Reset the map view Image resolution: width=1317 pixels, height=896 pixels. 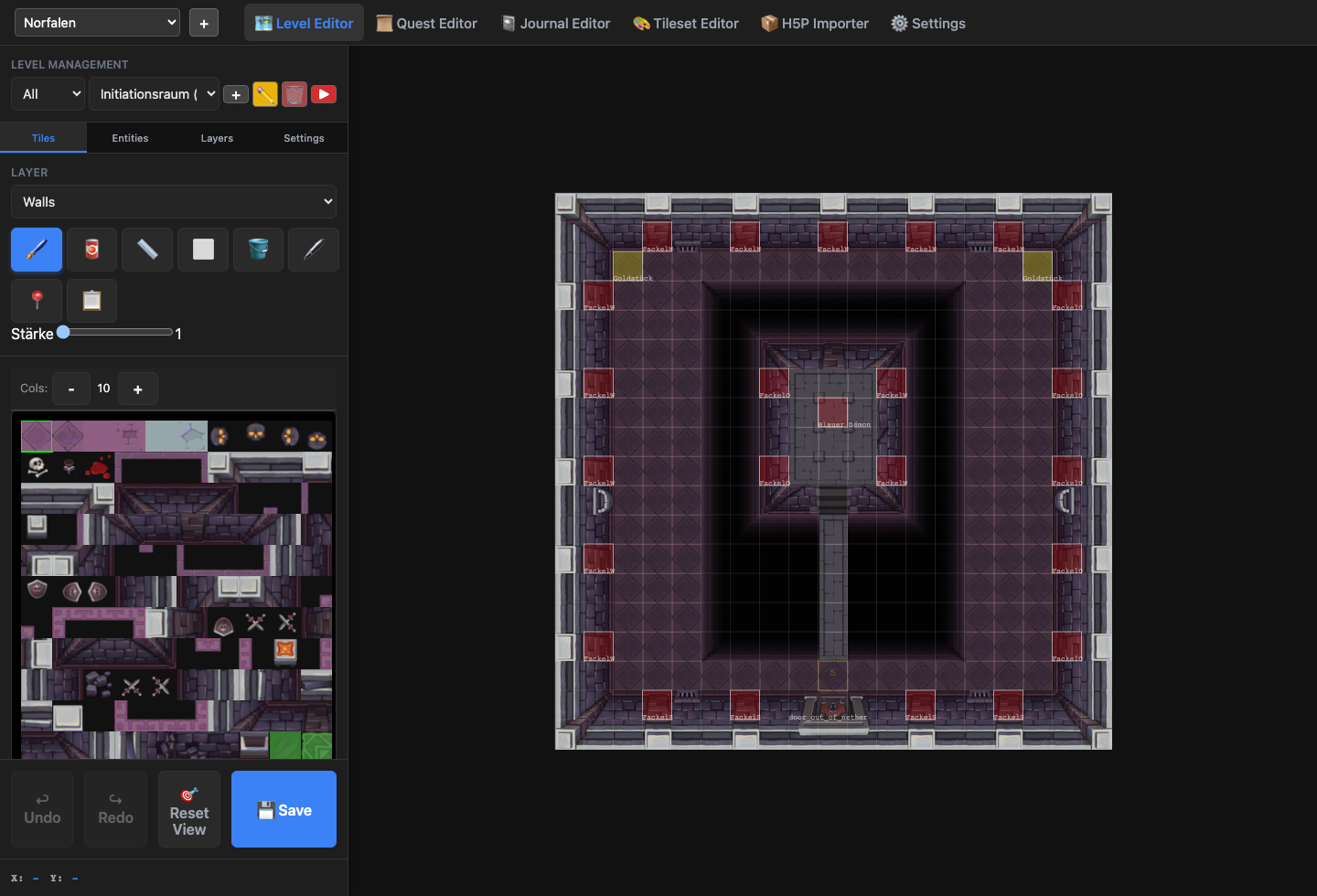(x=188, y=809)
